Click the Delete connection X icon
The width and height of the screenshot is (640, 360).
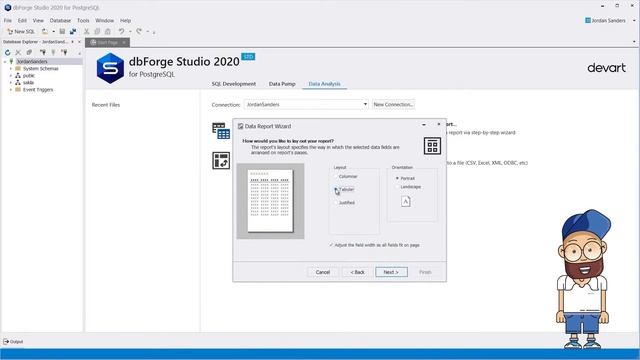[18, 52]
